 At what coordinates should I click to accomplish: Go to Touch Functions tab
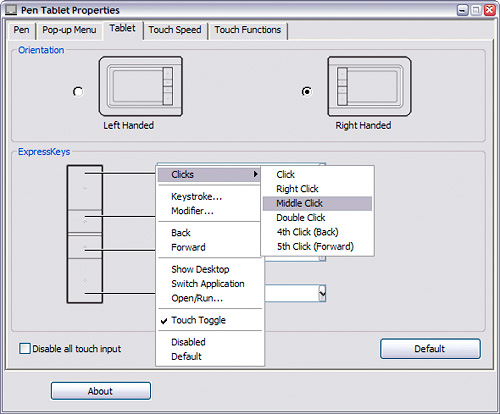pyautogui.click(x=248, y=30)
